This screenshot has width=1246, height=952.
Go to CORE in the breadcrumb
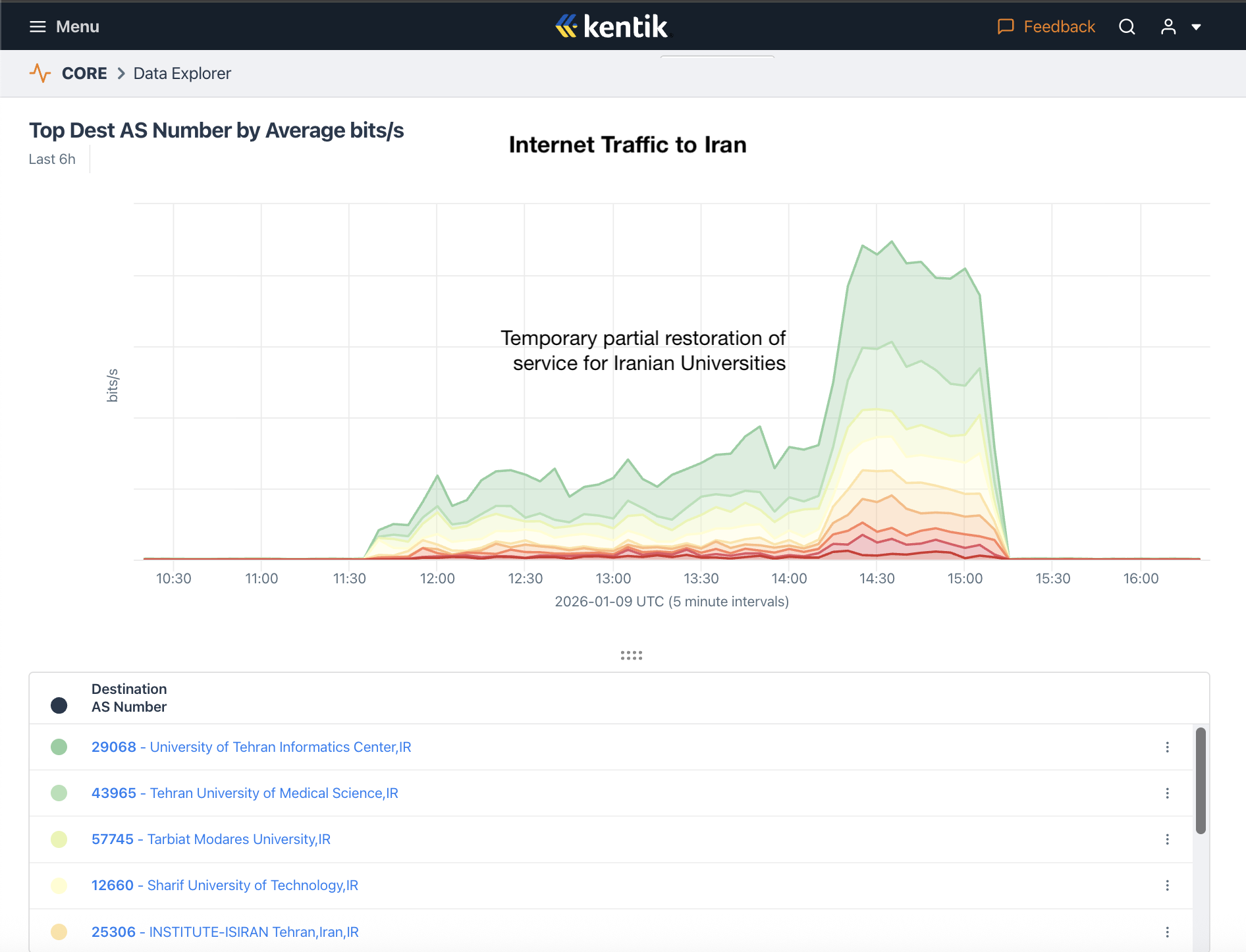coord(84,73)
